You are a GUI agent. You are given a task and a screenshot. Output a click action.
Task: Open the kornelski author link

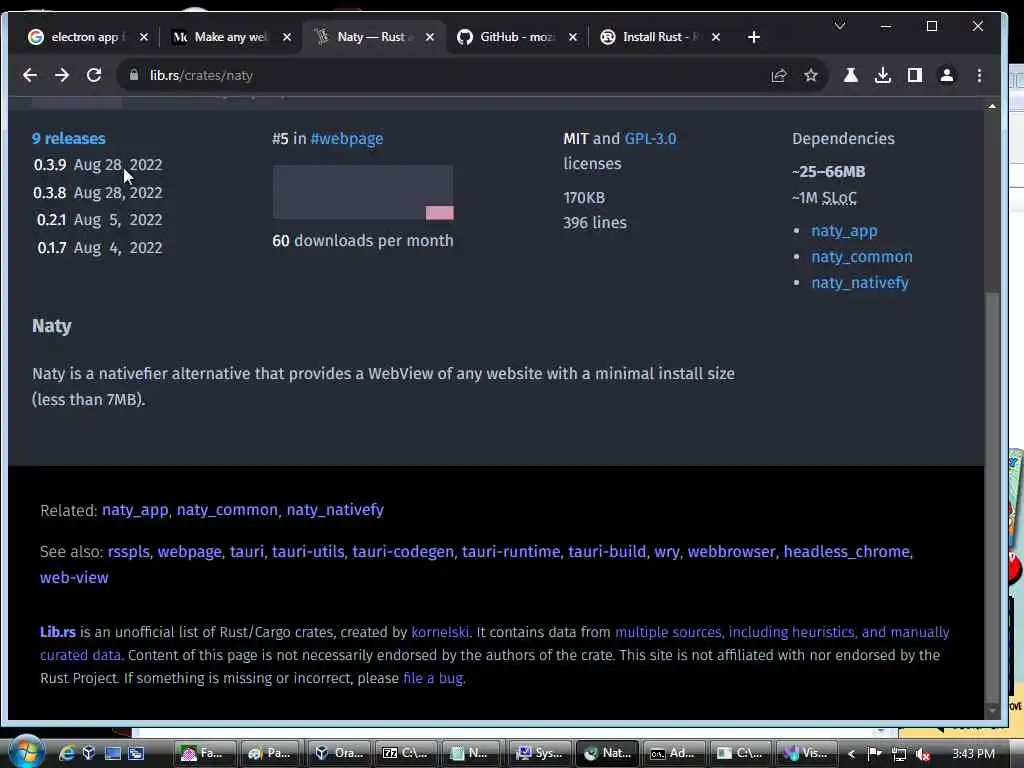440,632
